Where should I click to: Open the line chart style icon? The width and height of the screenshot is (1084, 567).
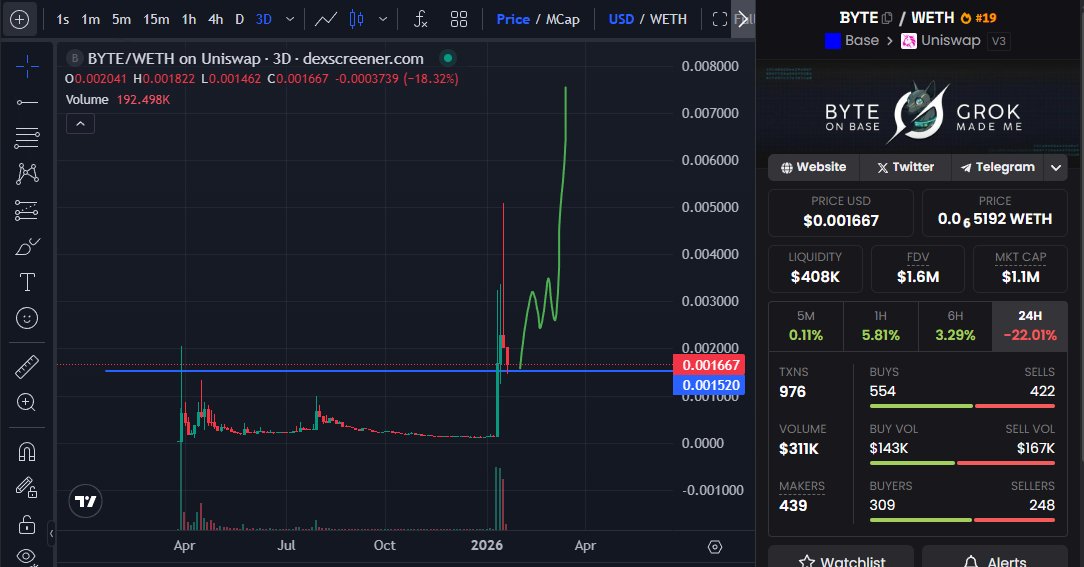(326, 19)
